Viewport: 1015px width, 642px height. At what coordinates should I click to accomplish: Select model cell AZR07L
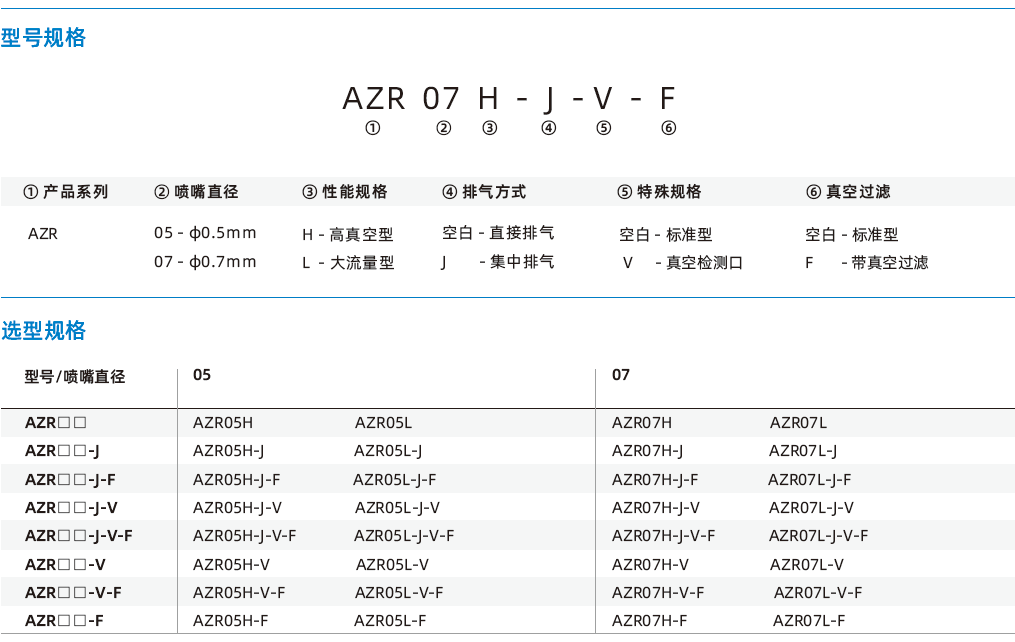coord(798,423)
